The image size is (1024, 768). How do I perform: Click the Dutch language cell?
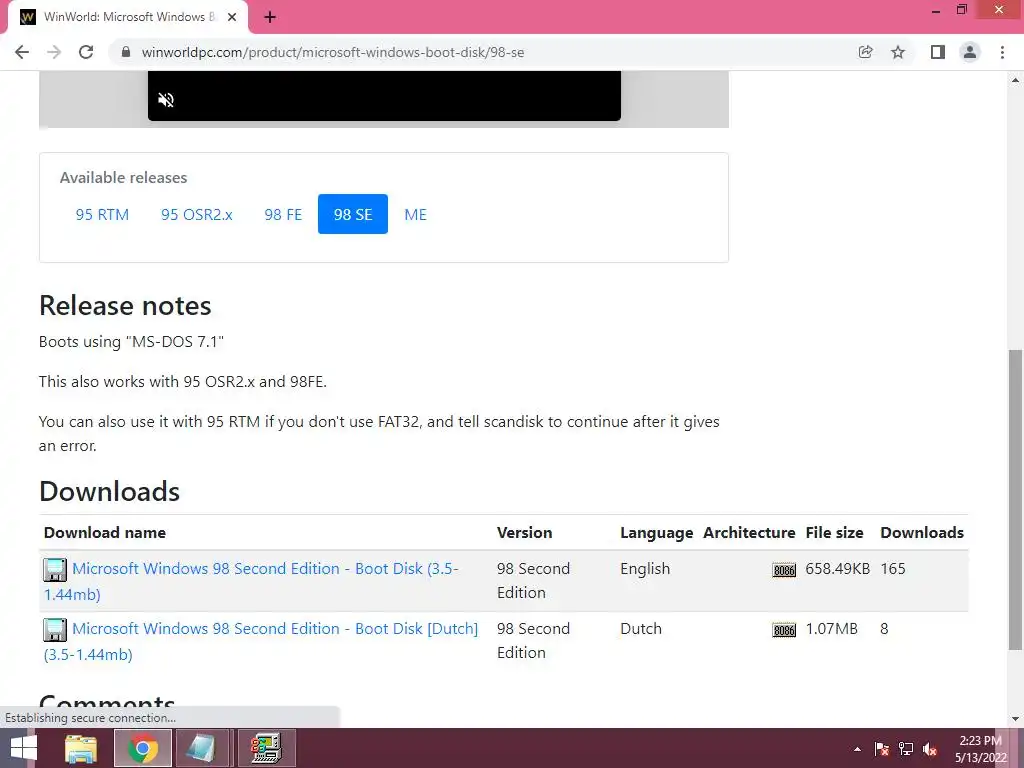click(x=641, y=629)
